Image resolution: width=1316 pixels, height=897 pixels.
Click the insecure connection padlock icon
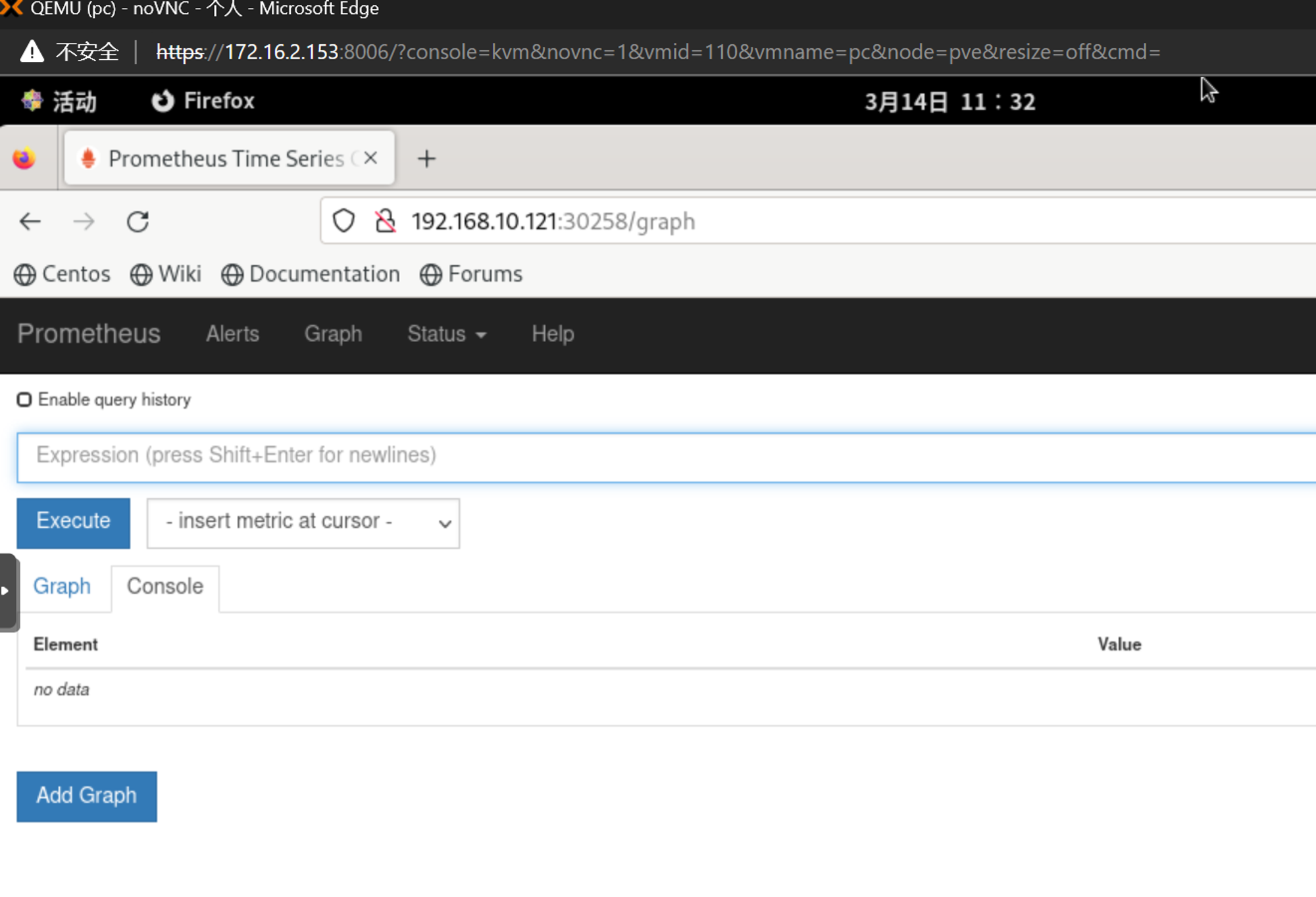(x=386, y=222)
